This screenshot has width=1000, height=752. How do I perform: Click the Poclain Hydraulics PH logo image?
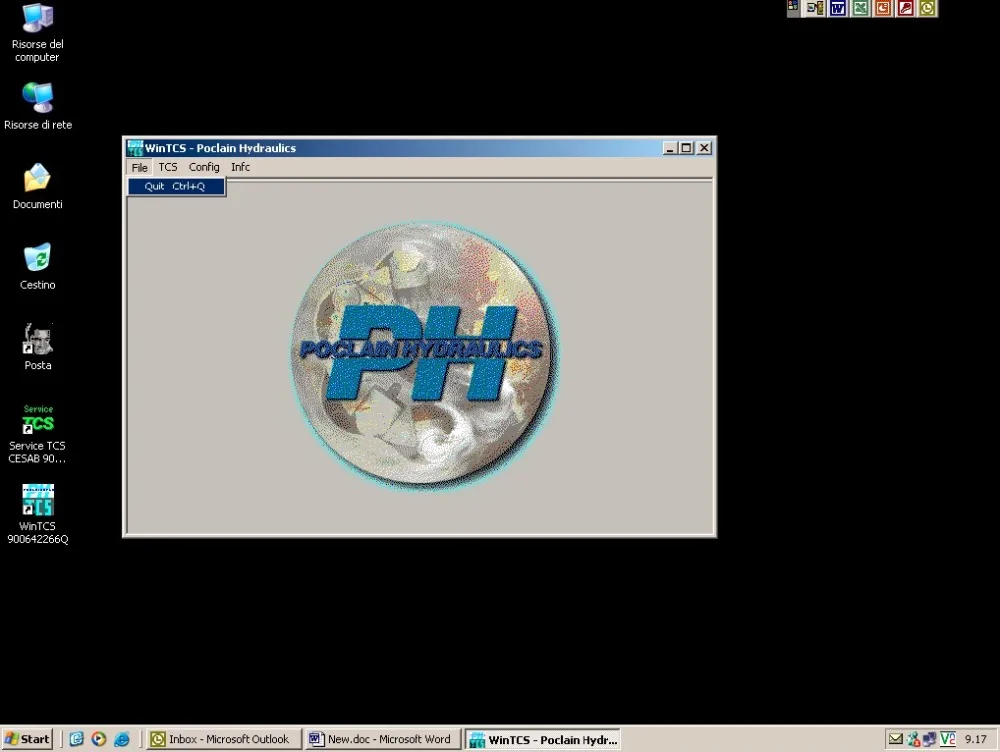(423, 354)
